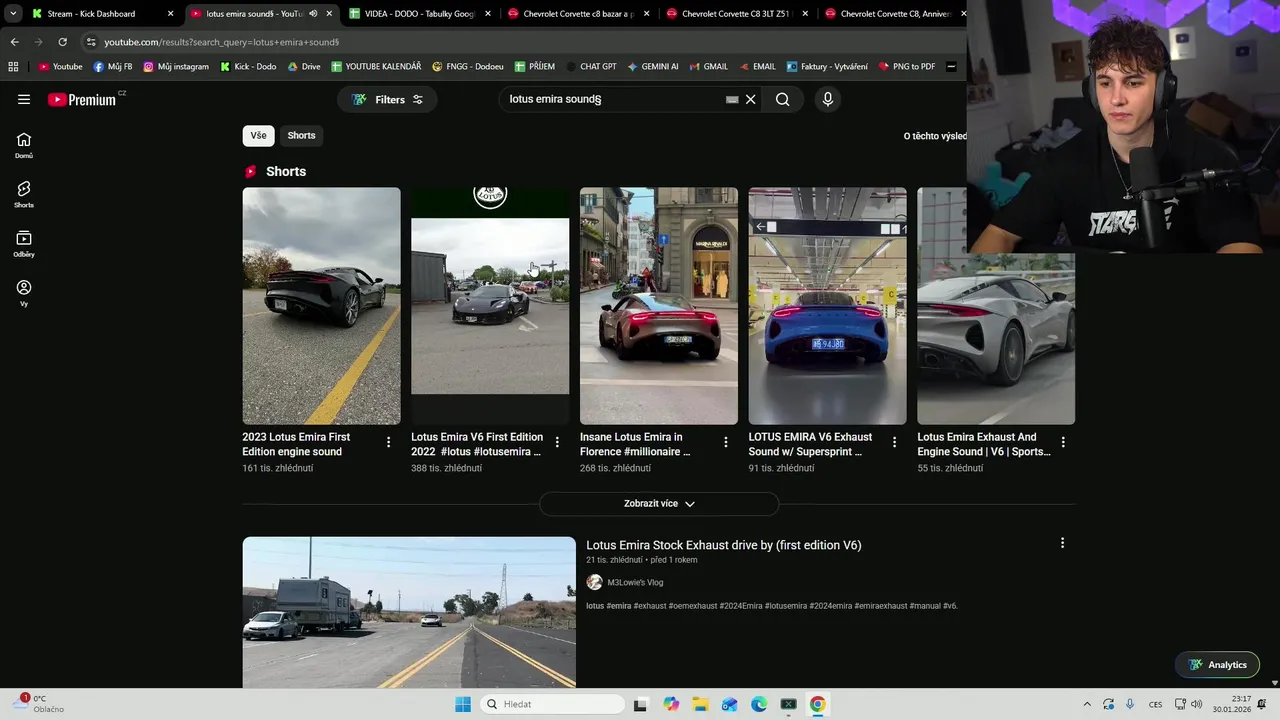Open the PNG to PDF bookmark

pos(907,67)
